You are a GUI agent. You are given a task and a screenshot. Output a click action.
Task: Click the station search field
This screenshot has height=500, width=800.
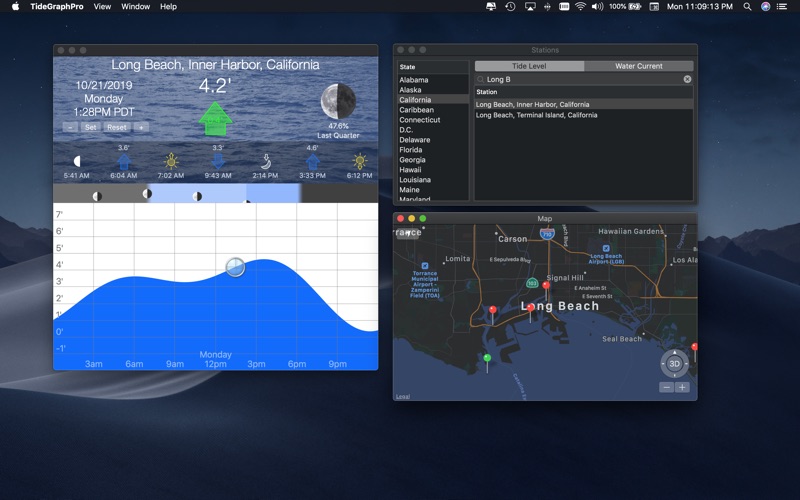click(x=584, y=79)
